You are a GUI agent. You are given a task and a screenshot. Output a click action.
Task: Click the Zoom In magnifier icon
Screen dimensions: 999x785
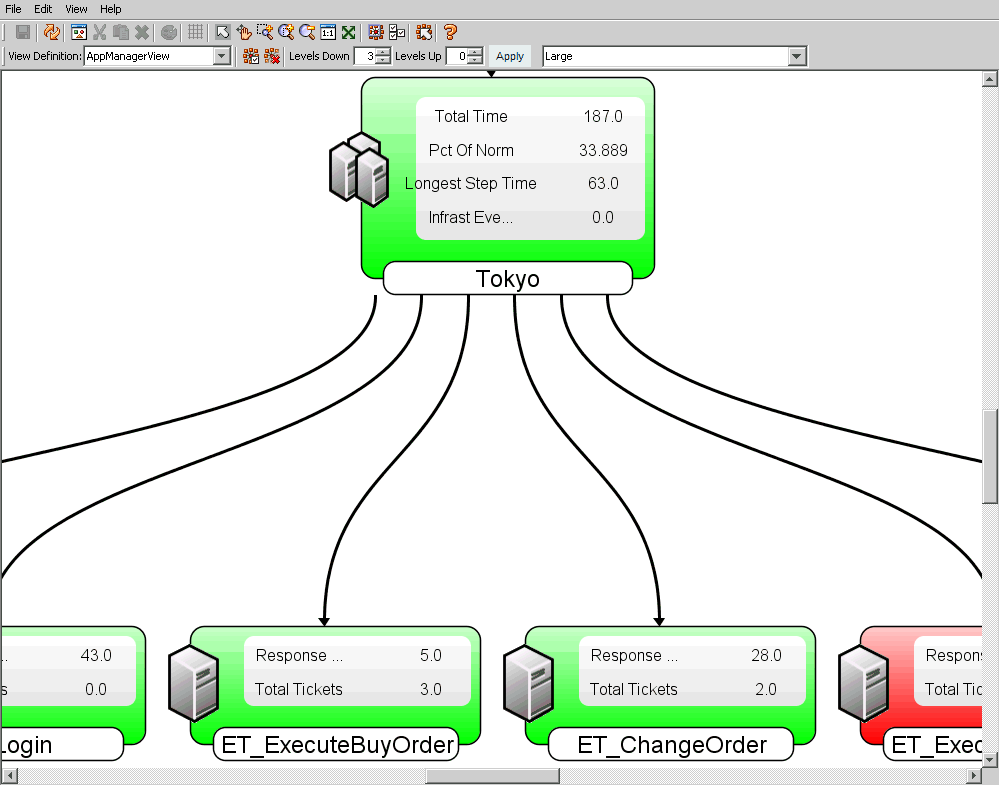(285, 32)
